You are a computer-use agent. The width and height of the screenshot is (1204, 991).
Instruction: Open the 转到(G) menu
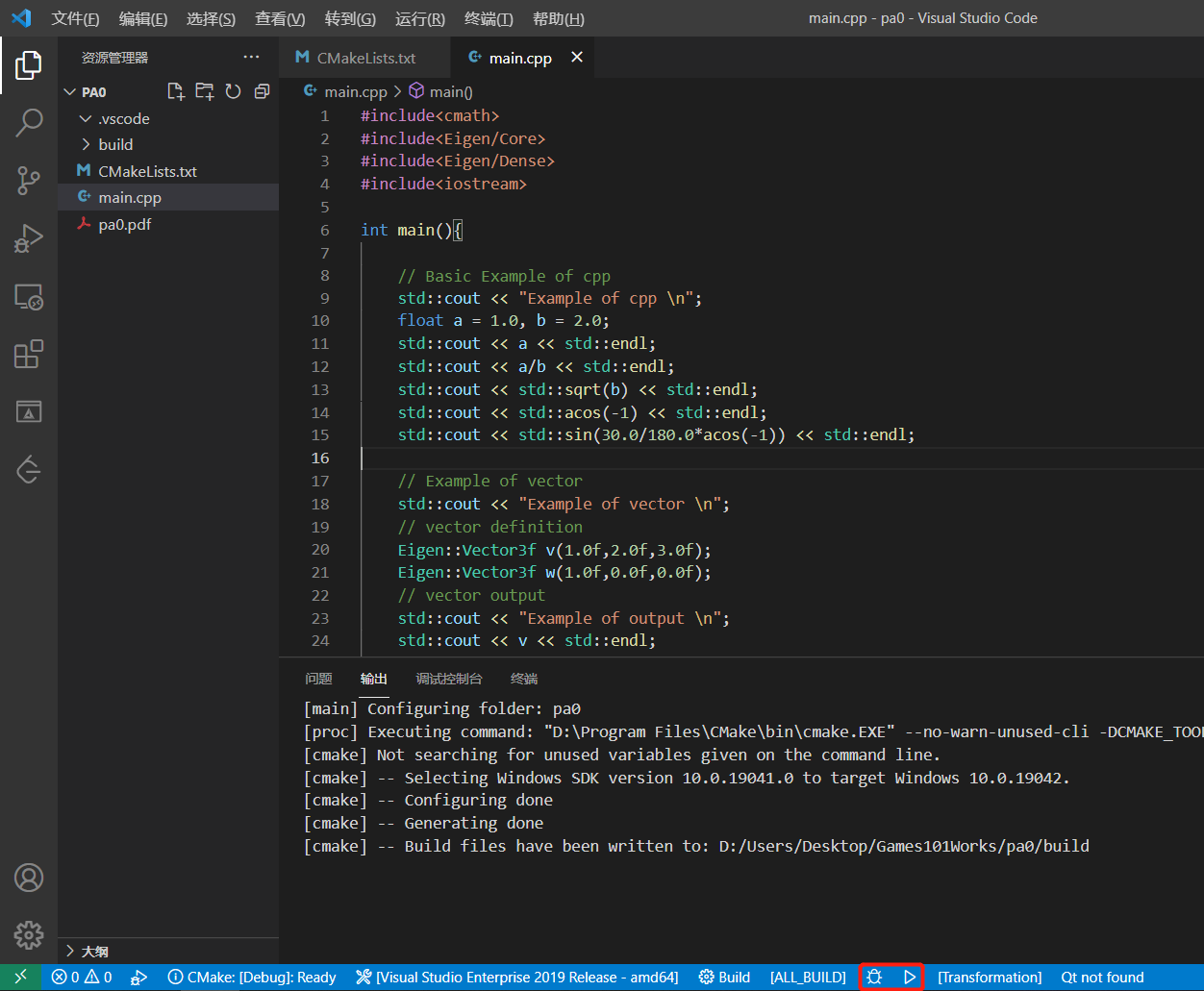[350, 19]
